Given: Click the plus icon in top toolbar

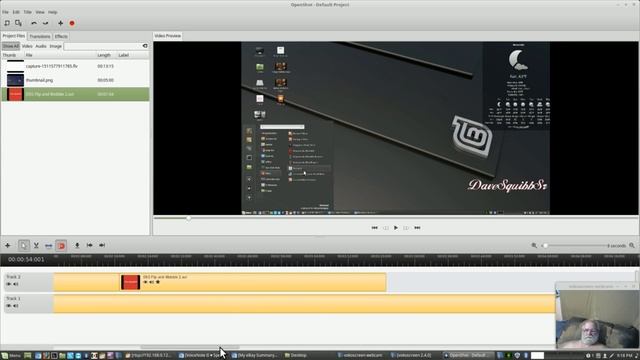Looking at the screenshot, I should (60, 23).
